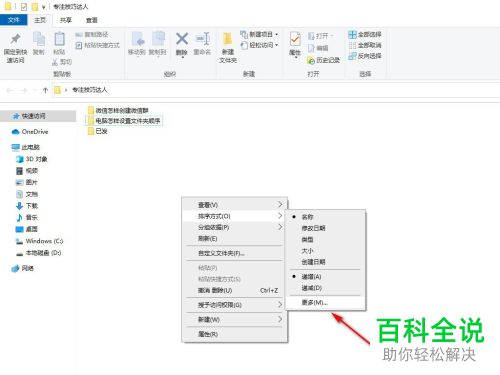Open Downloads (下载) in the sidebar
This screenshot has width=500, height=375.
click(x=27, y=206)
